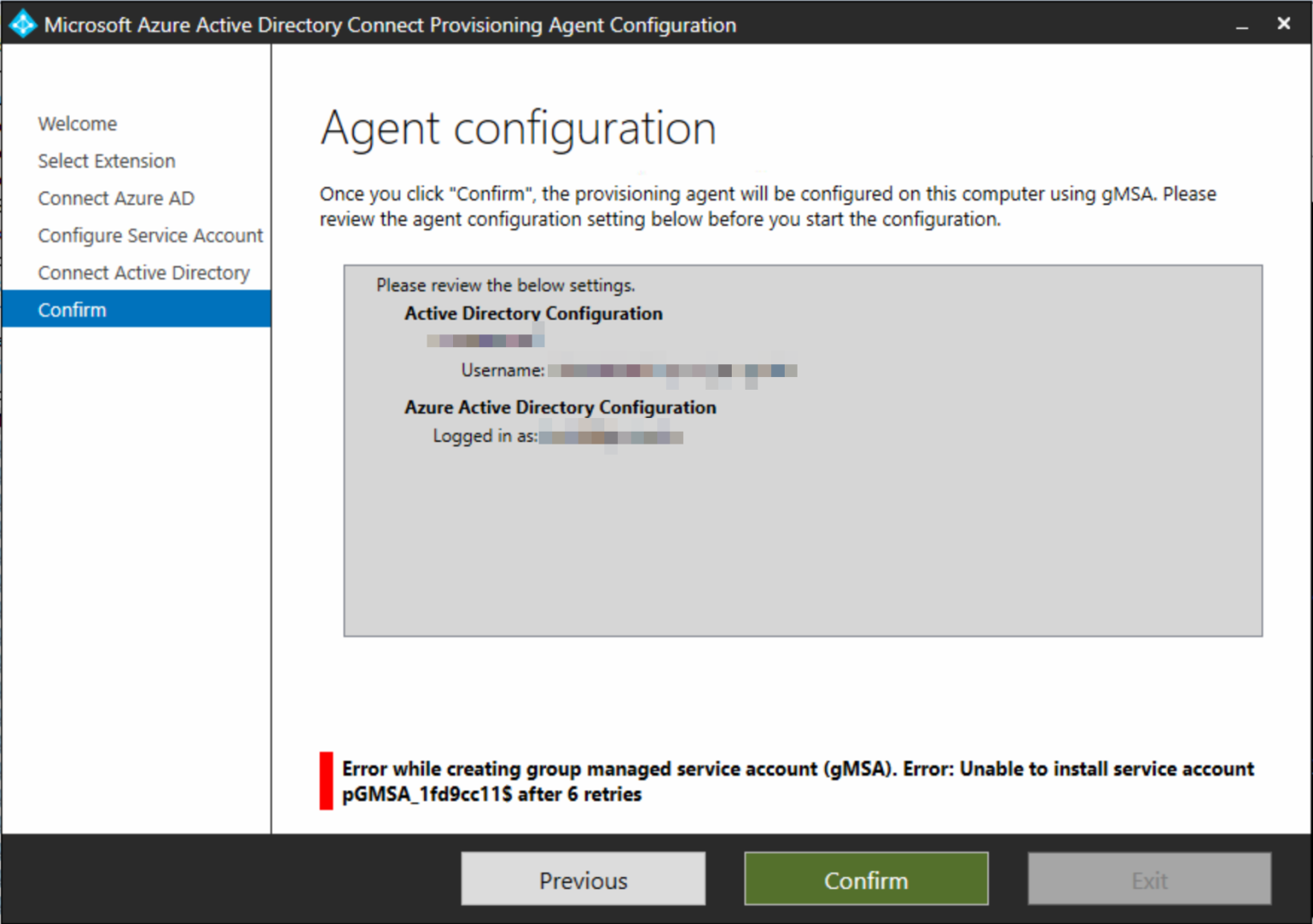Open the Select Extension step
The width and height of the screenshot is (1313, 924).
(x=106, y=161)
